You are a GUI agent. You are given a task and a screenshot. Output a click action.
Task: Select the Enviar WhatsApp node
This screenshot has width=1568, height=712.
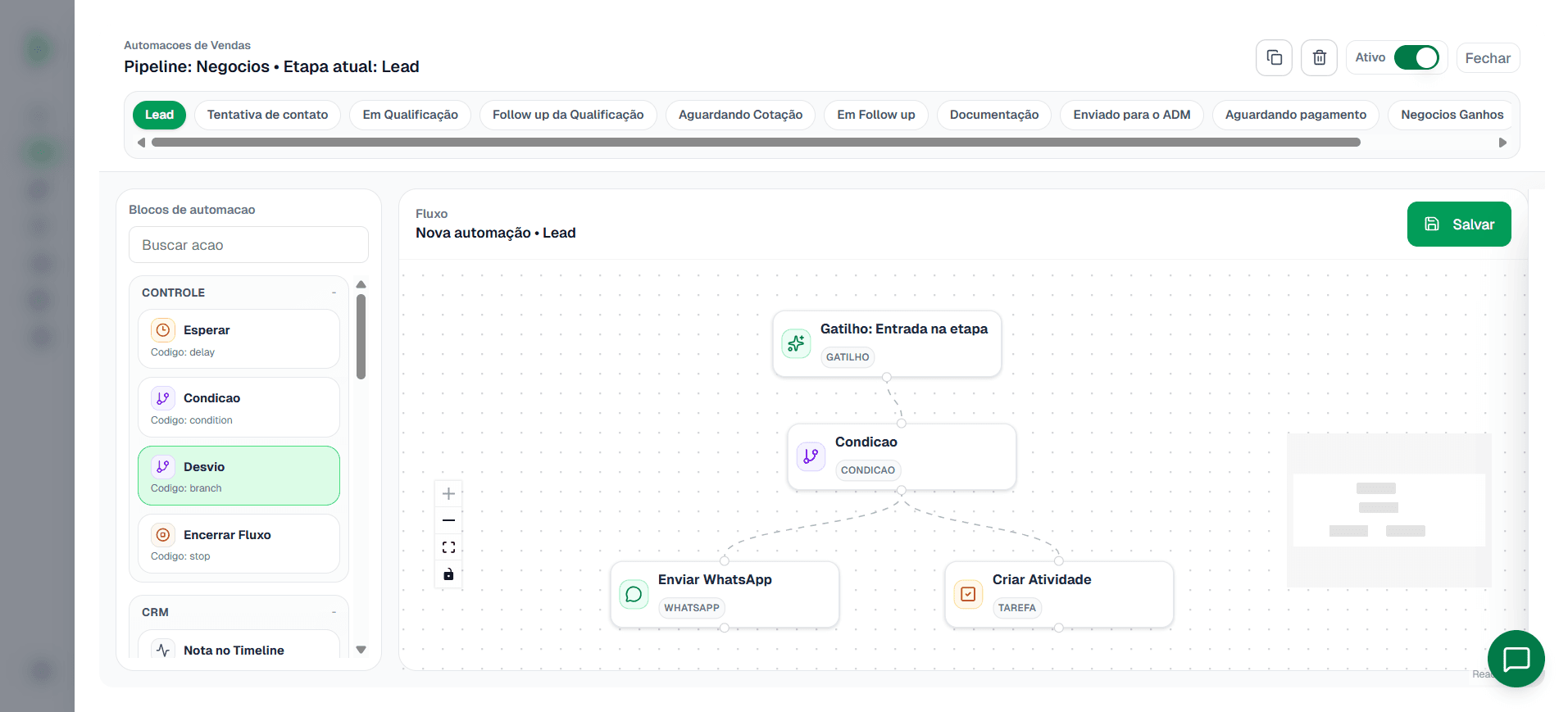coord(725,594)
